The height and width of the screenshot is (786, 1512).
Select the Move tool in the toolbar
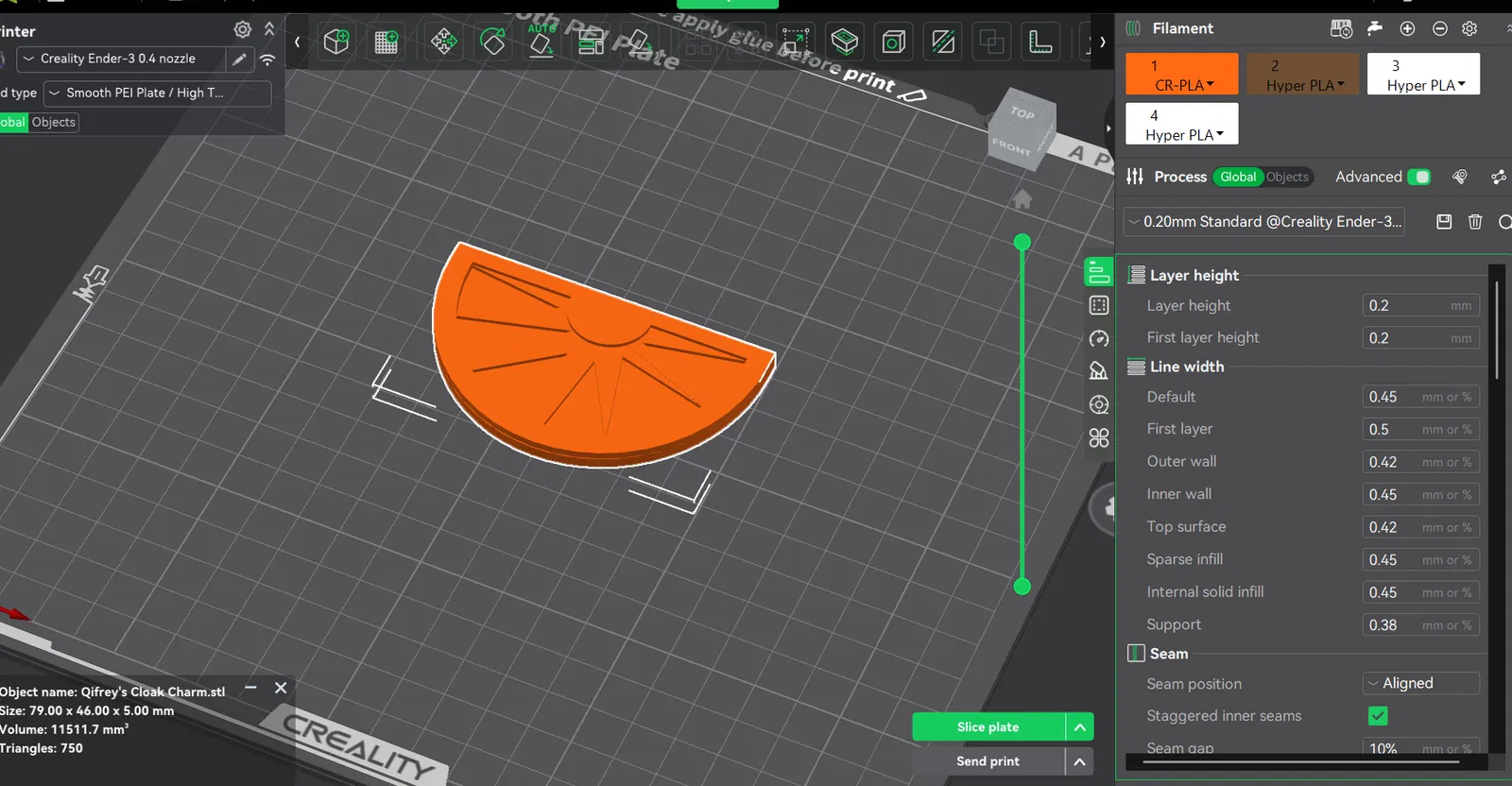[444, 42]
